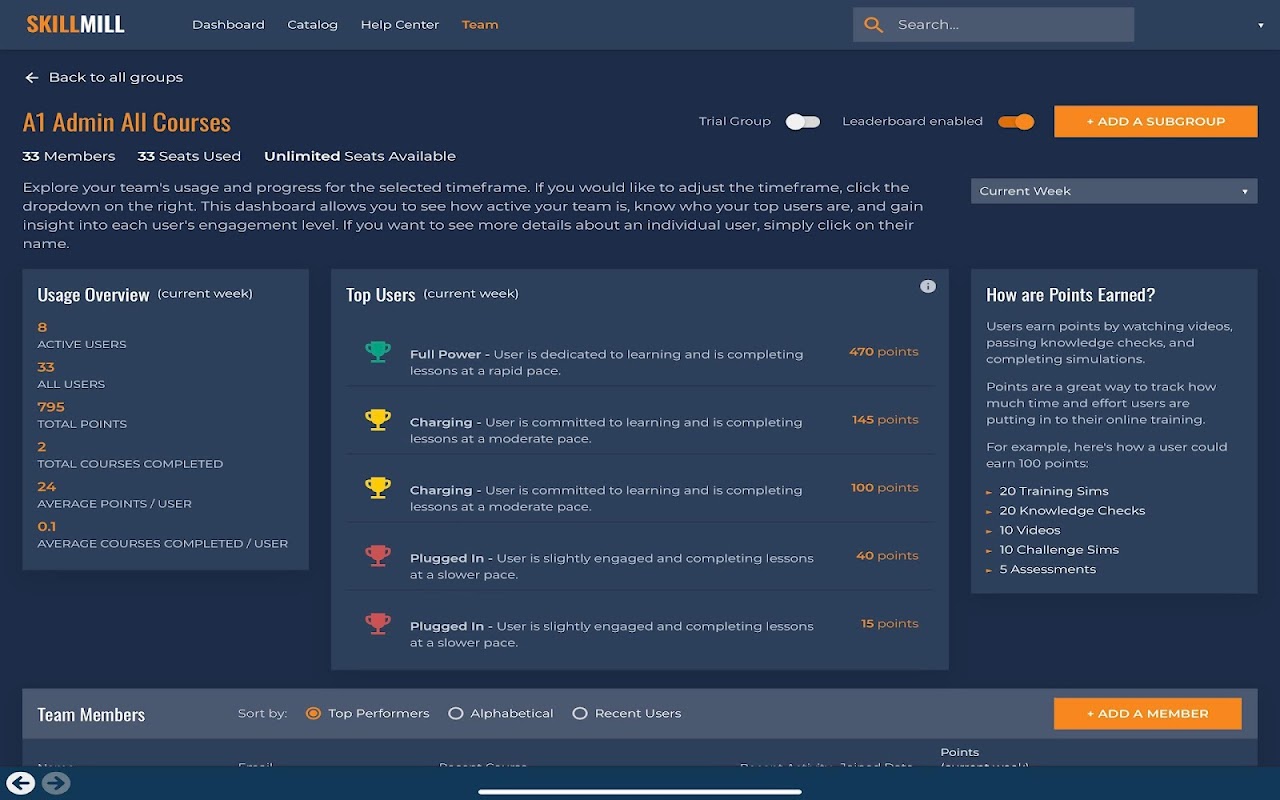Screen dimensions: 1280x800
Task: Open the Catalog nav item
Action: (312, 25)
